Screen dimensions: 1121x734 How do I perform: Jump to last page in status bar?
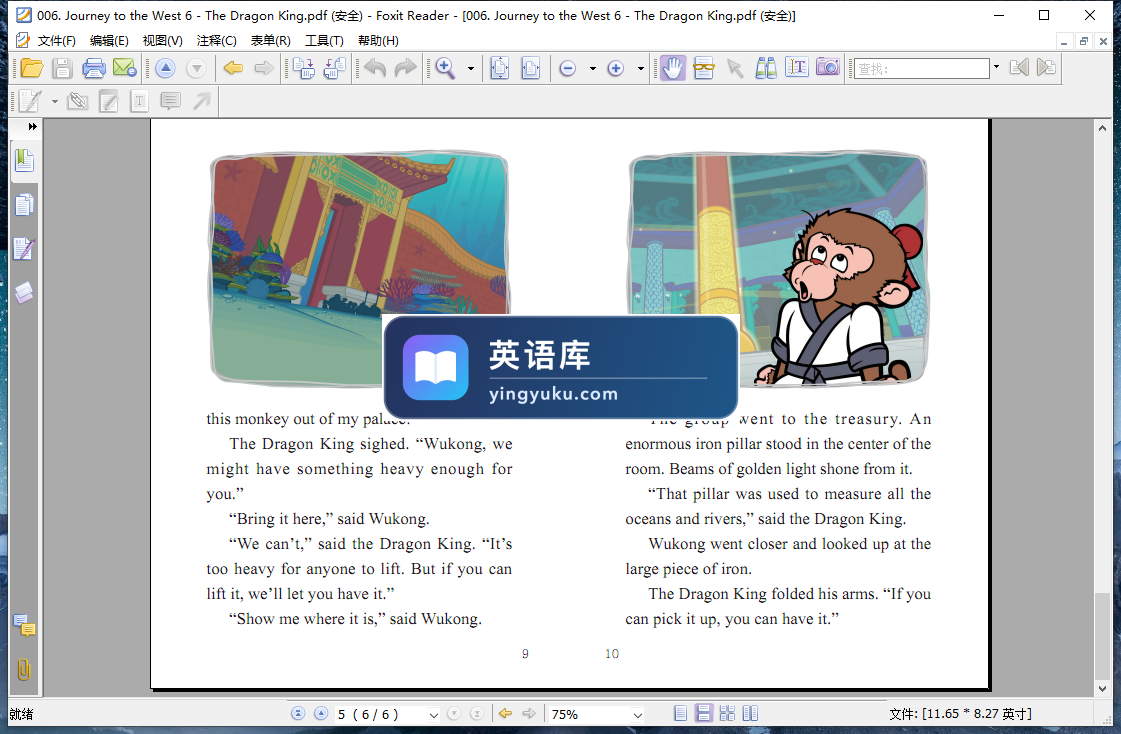pos(477,714)
